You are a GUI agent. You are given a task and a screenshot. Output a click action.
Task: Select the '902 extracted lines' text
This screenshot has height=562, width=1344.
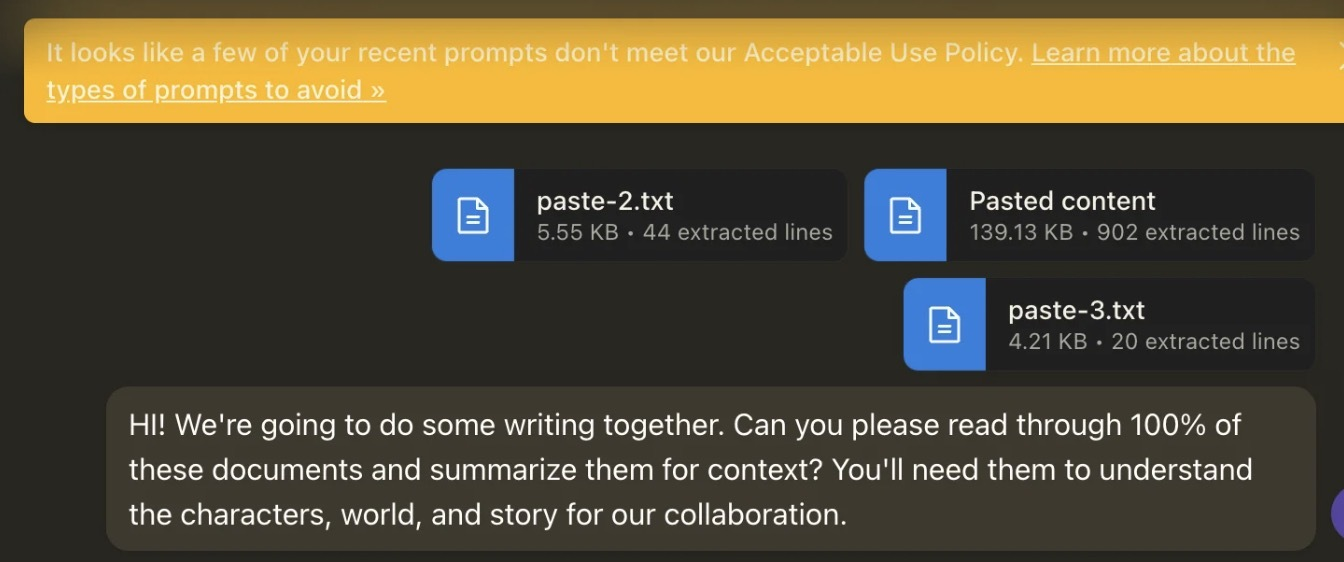click(1198, 233)
